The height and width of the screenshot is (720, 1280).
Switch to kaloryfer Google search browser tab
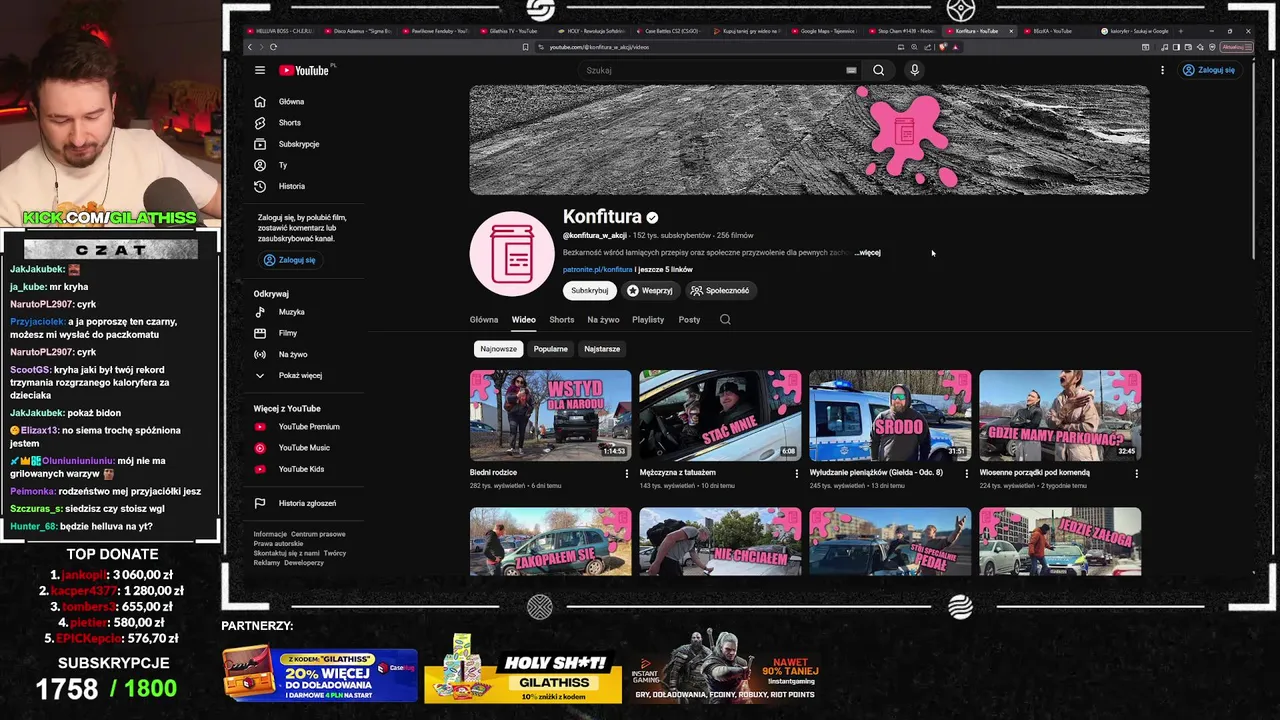click(x=1135, y=31)
